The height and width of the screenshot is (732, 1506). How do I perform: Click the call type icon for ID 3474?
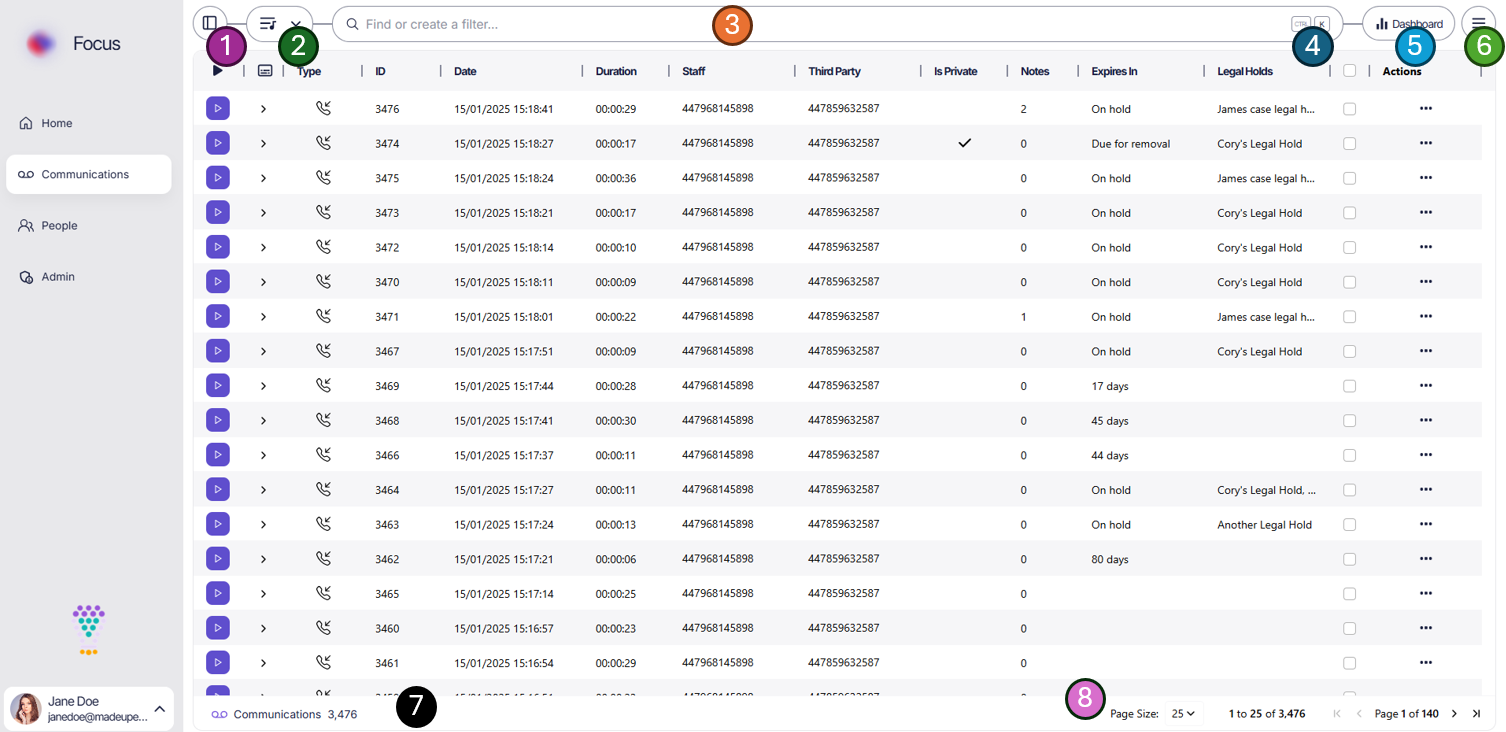coord(323,143)
